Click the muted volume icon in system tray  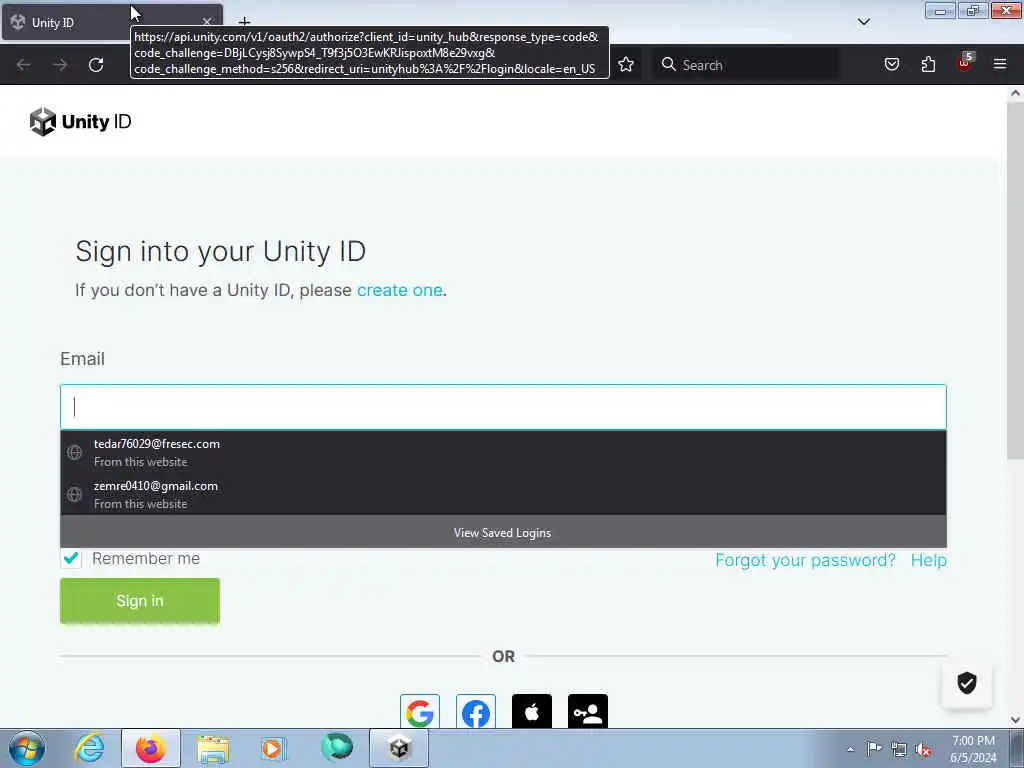tap(923, 749)
